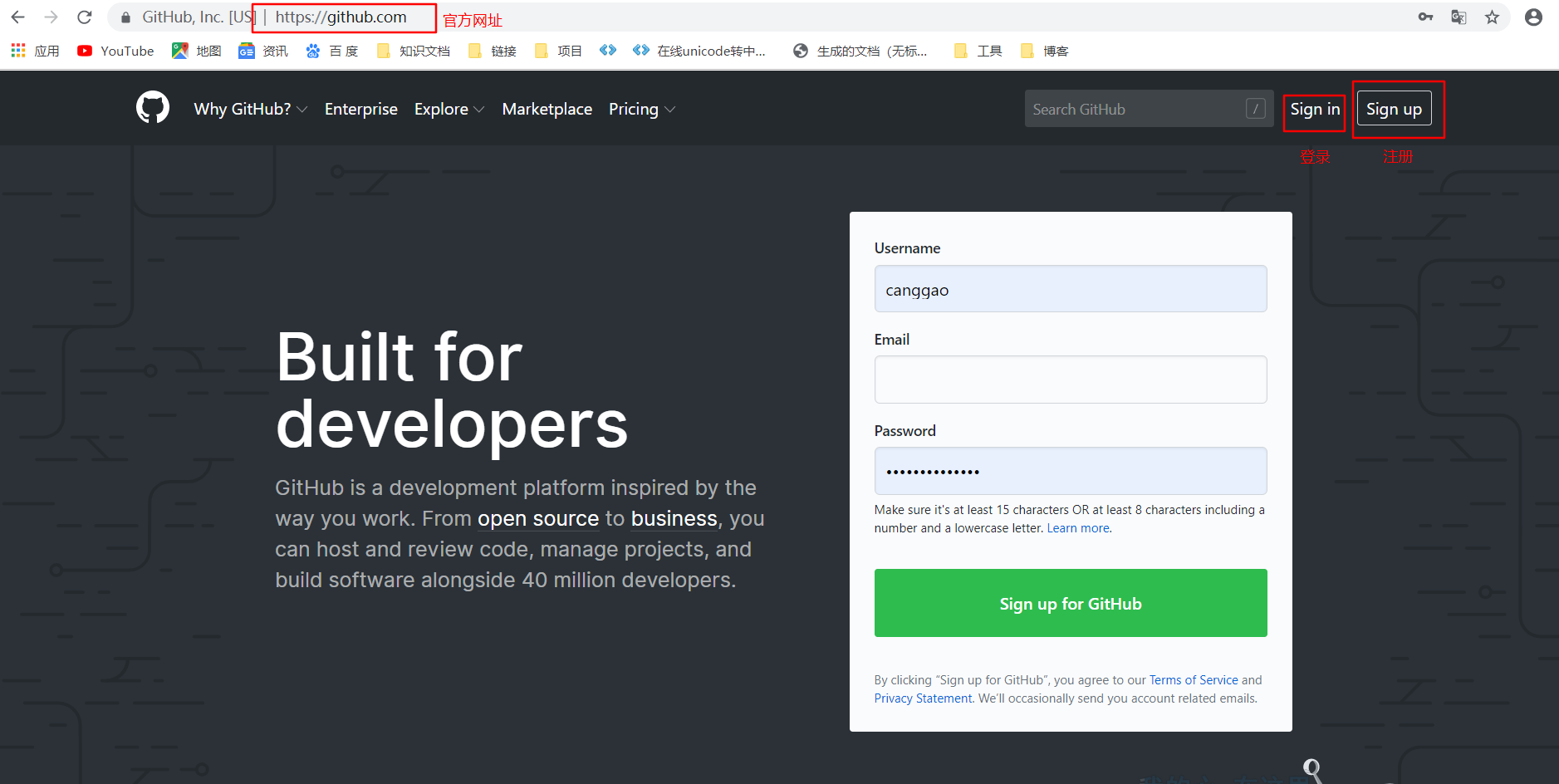Open the Privacy Statement link
Viewport: 1559px width, 784px height.
click(923, 698)
